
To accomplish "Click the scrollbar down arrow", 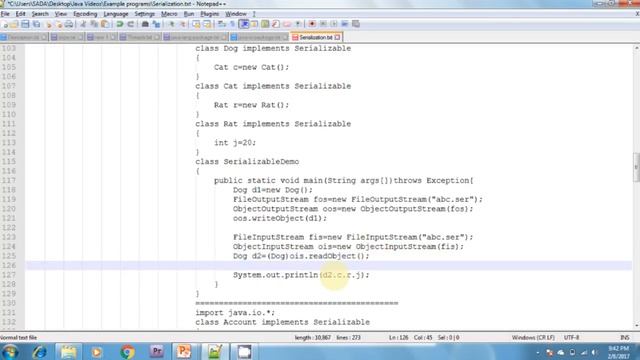I will coord(636,325).
